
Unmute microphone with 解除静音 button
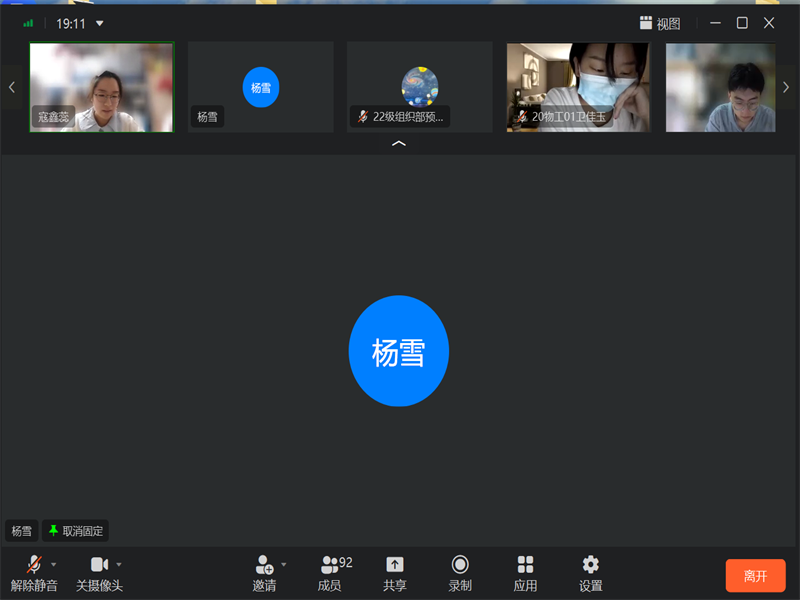33,572
